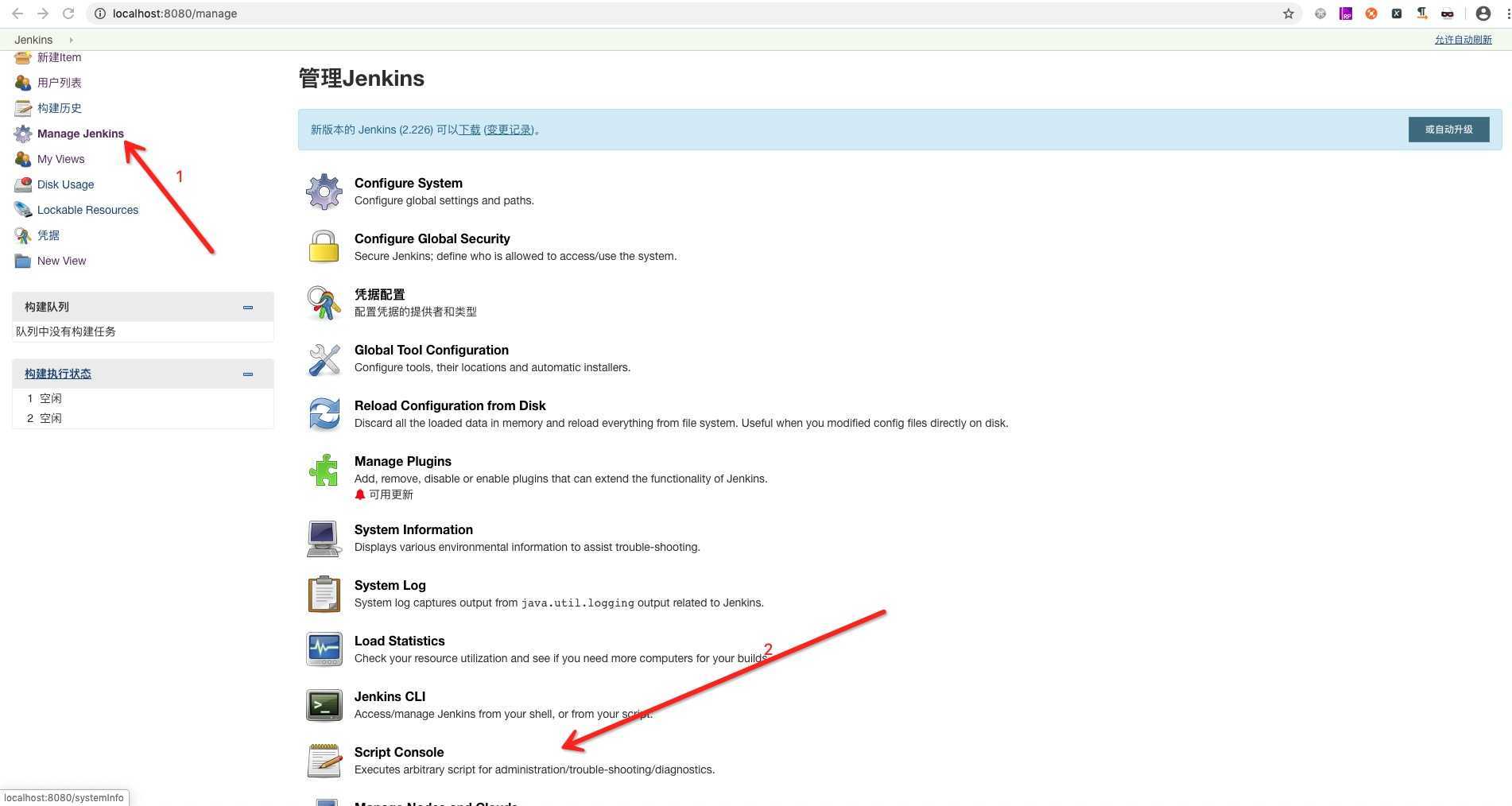Open the System Log link
Viewport: 1512px width, 806px height.
pyautogui.click(x=390, y=585)
